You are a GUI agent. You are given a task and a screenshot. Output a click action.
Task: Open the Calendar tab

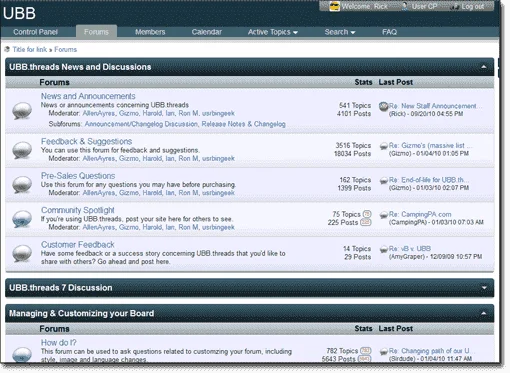click(x=206, y=32)
